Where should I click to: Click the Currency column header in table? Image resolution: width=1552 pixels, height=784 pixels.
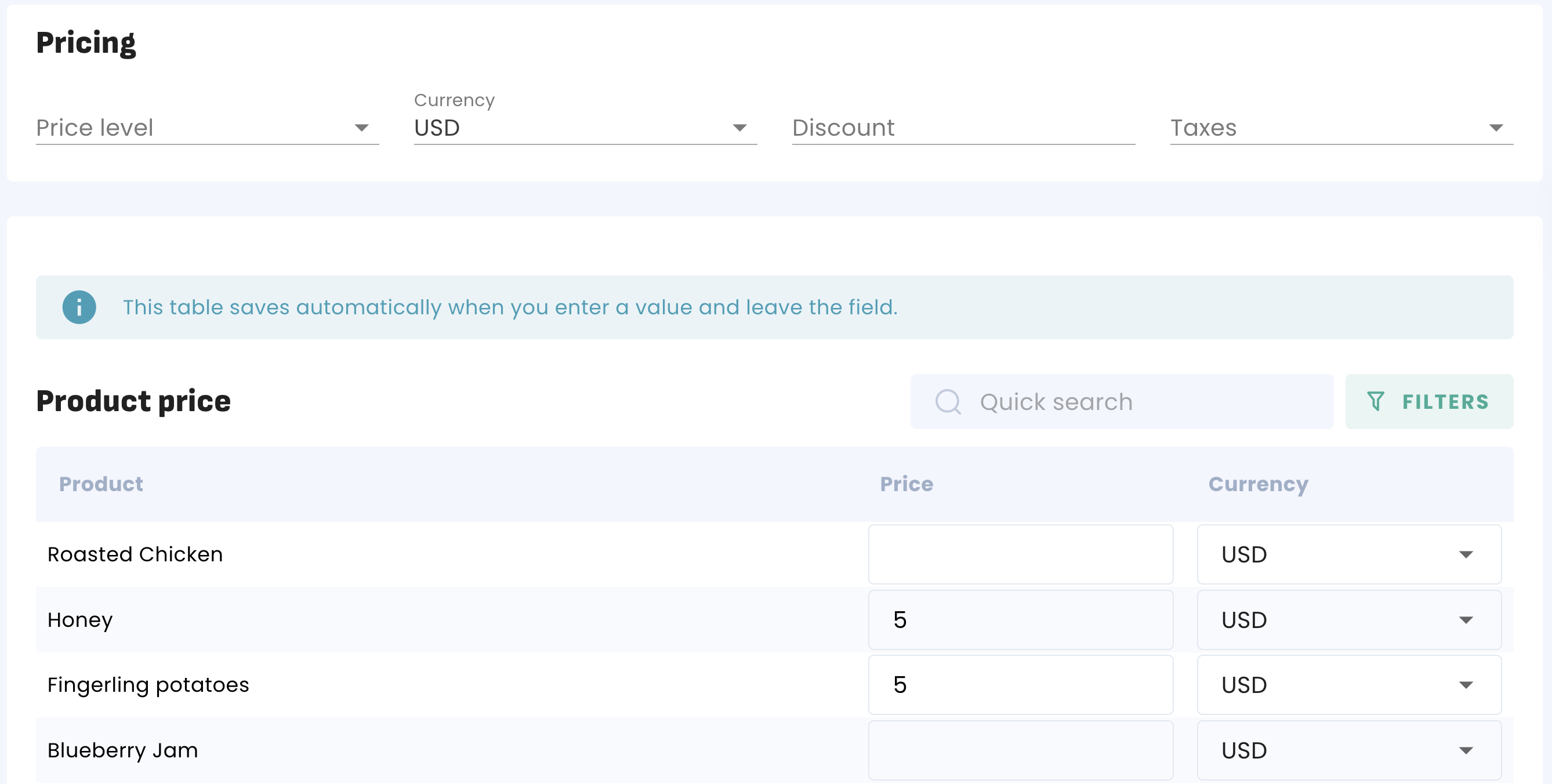(1258, 484)
